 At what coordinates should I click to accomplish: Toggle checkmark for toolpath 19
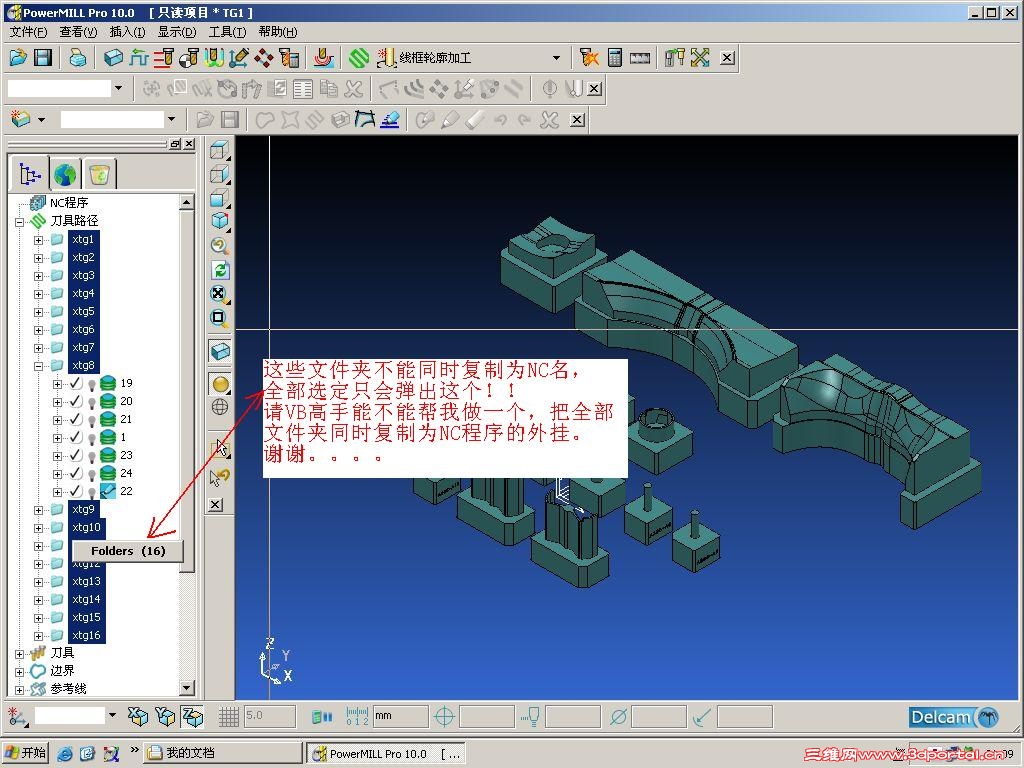click(76, 383)
